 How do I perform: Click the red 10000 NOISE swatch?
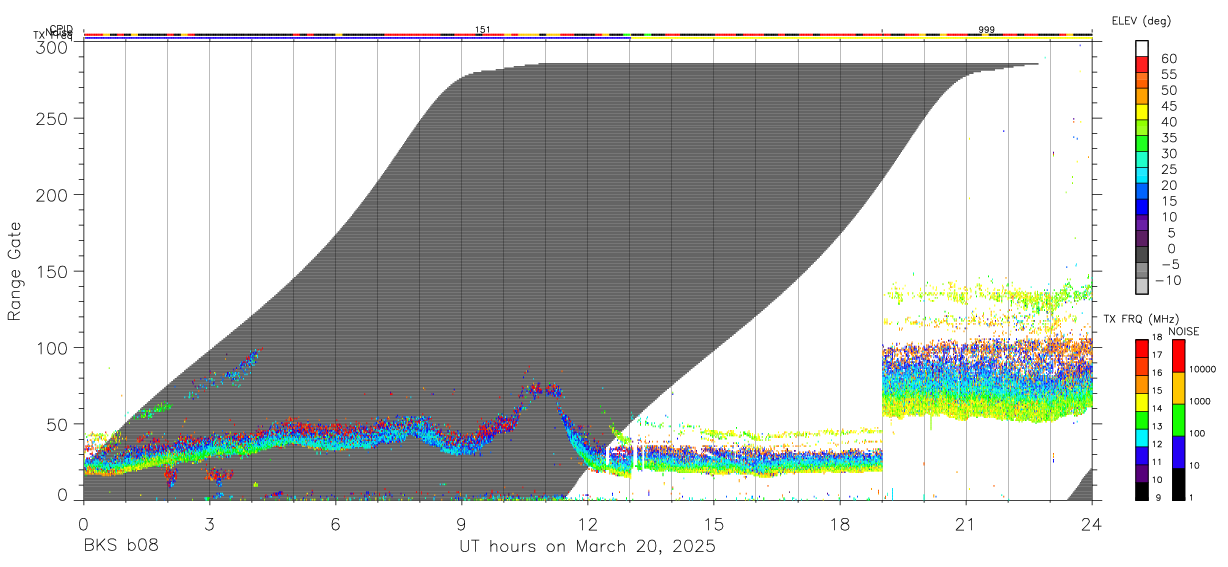(x=1179, y=356)
